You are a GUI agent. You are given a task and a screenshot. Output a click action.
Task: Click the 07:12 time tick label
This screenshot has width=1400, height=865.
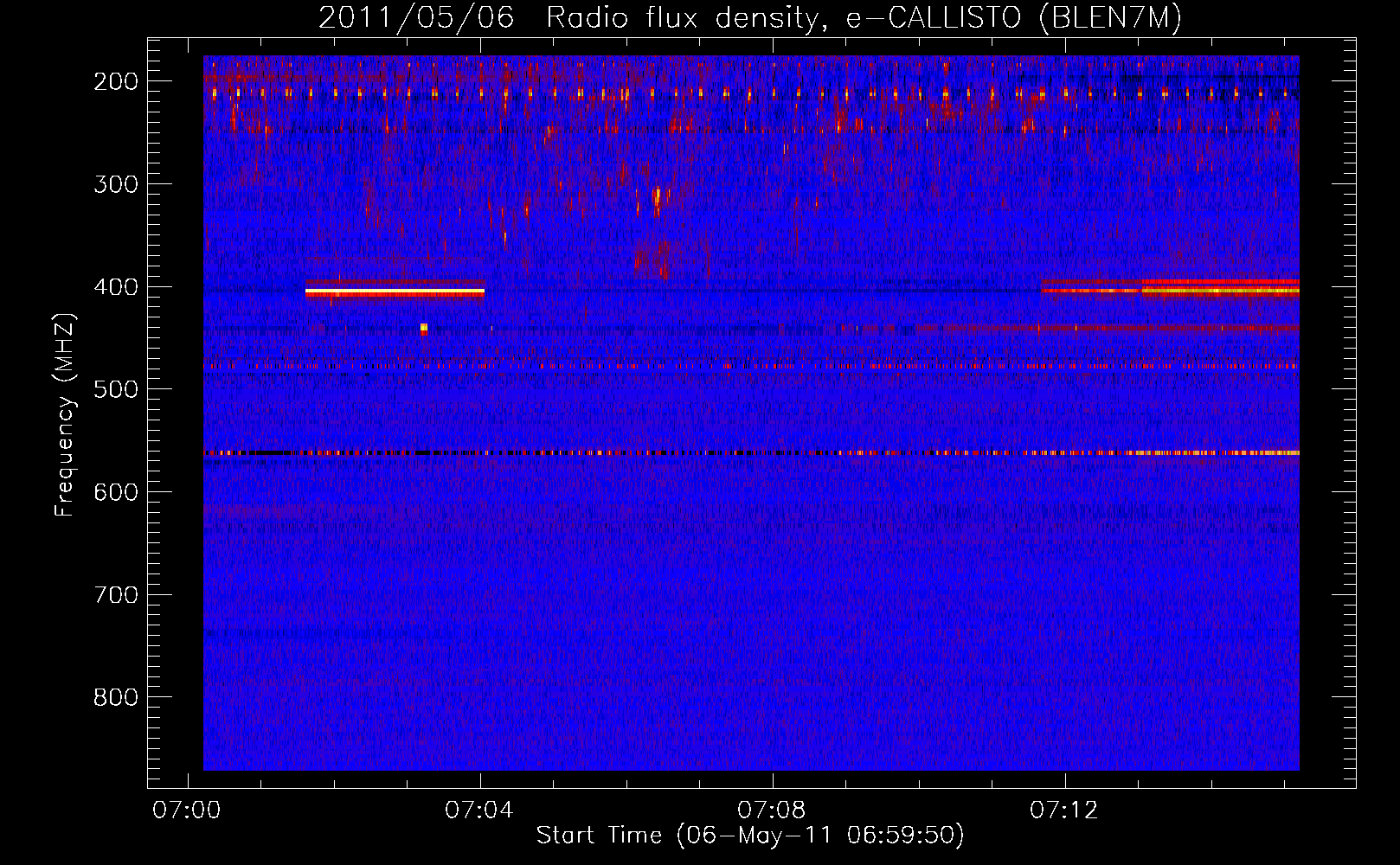coord(1063,811)
